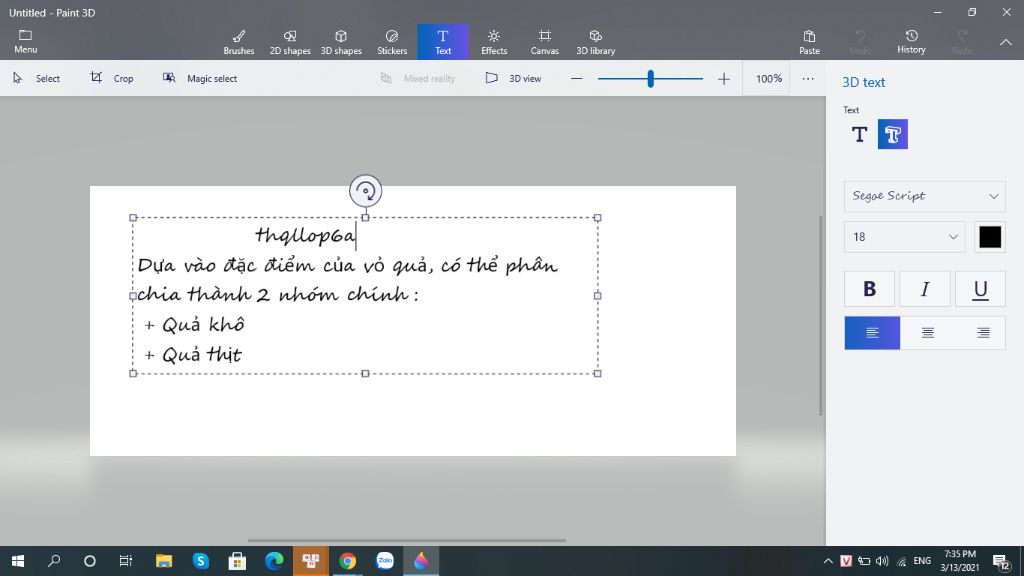Open the Windows Start menu
Viewport: 1024px width, 576px height.
pos(18,561)
